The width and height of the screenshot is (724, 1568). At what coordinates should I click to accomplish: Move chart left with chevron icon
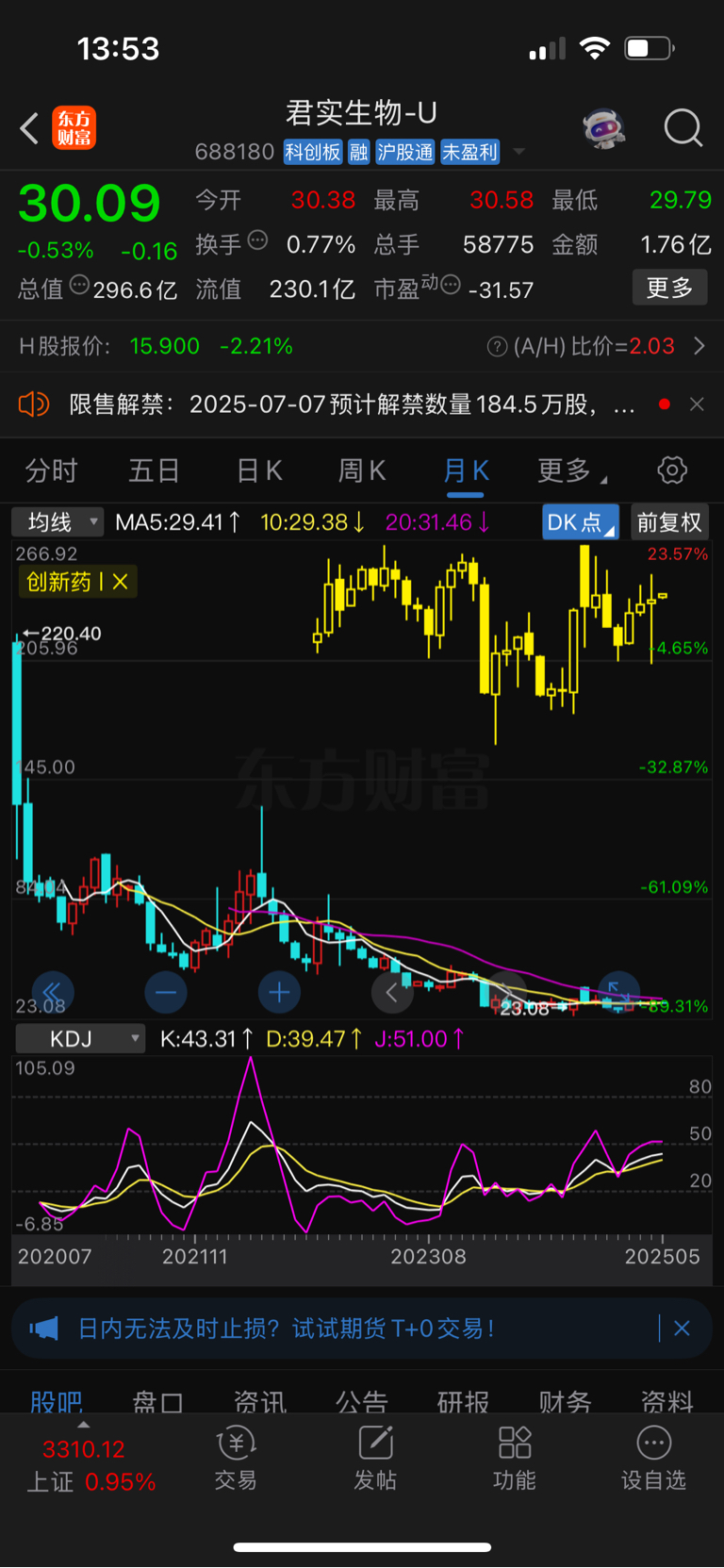pyautogui.click(x=392, y=992)
